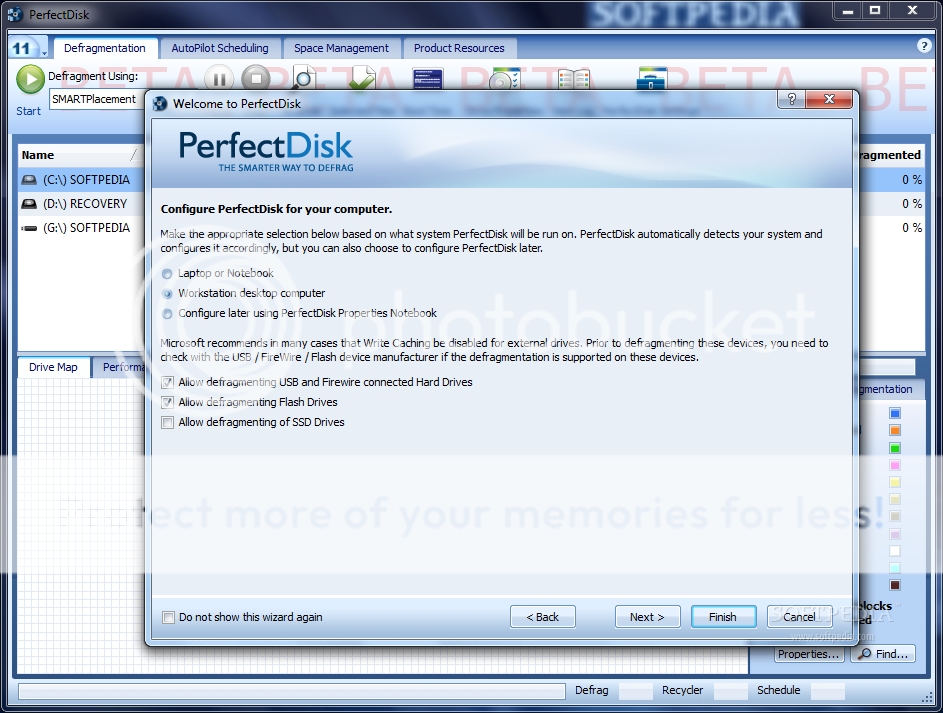Switch to the AutoPilot Scheduling tab
This screenshot has height=713, width=943.
pos(220,47)
